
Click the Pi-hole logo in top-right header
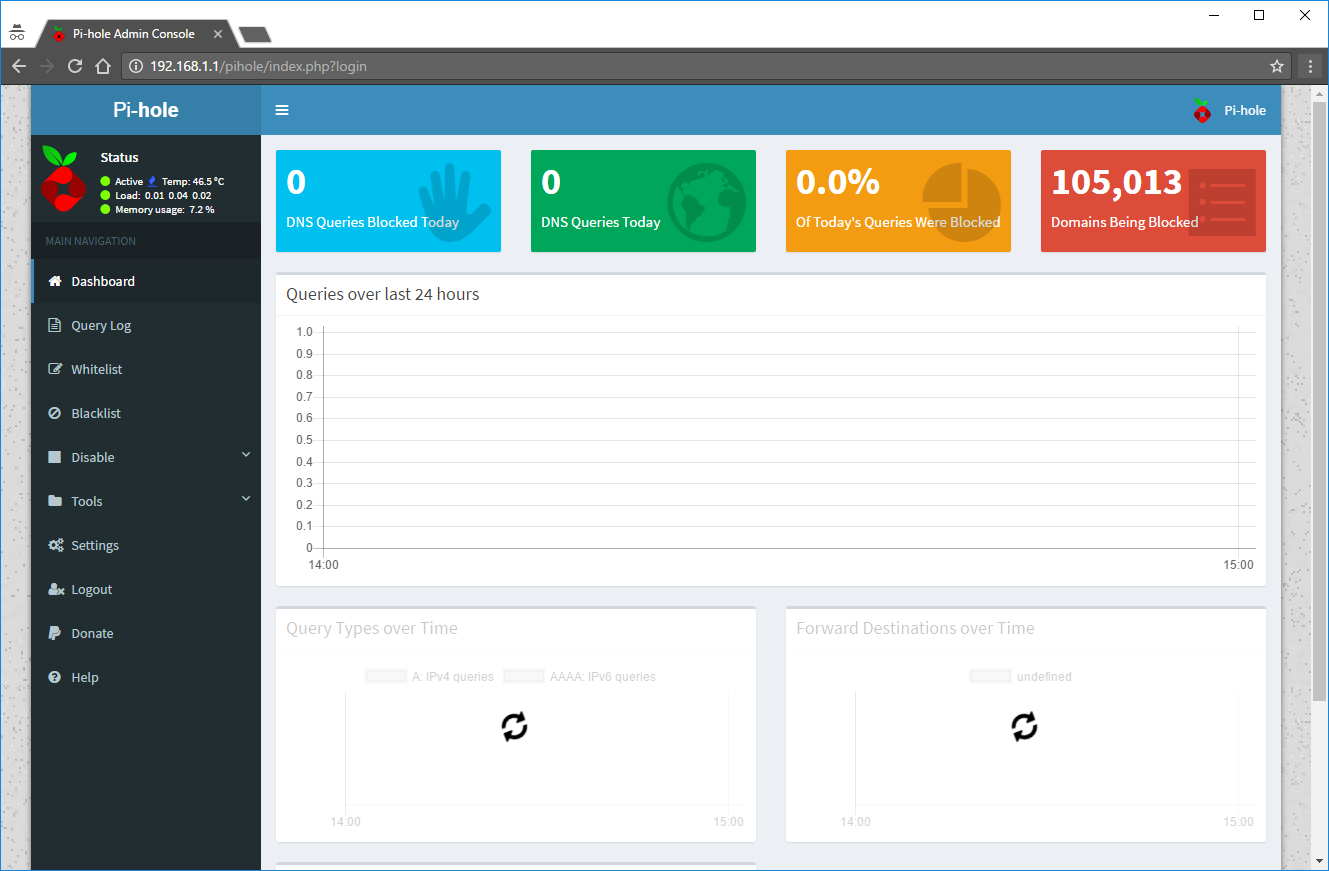(1203, 110)
